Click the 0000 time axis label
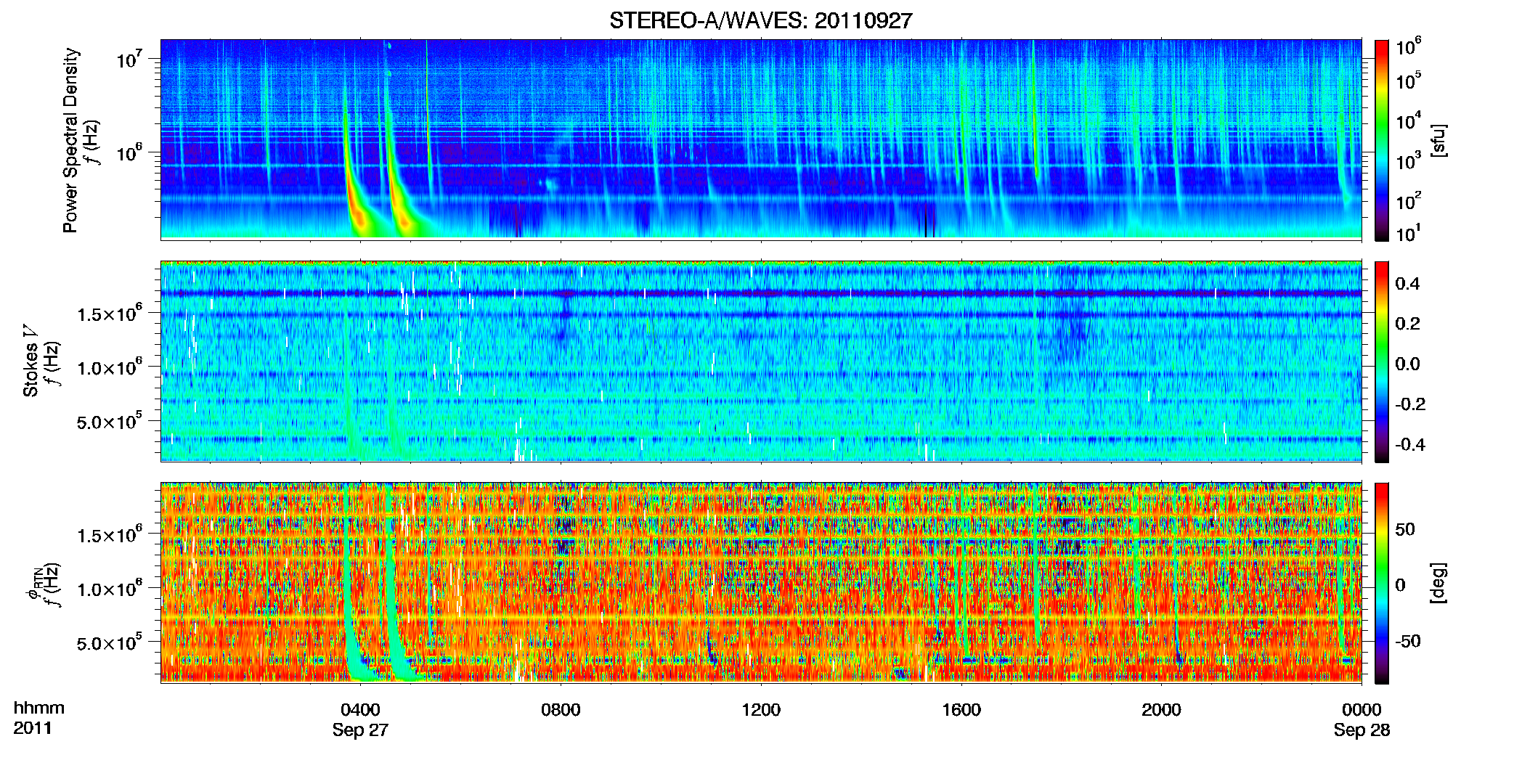 click(x=1362, y=709)
